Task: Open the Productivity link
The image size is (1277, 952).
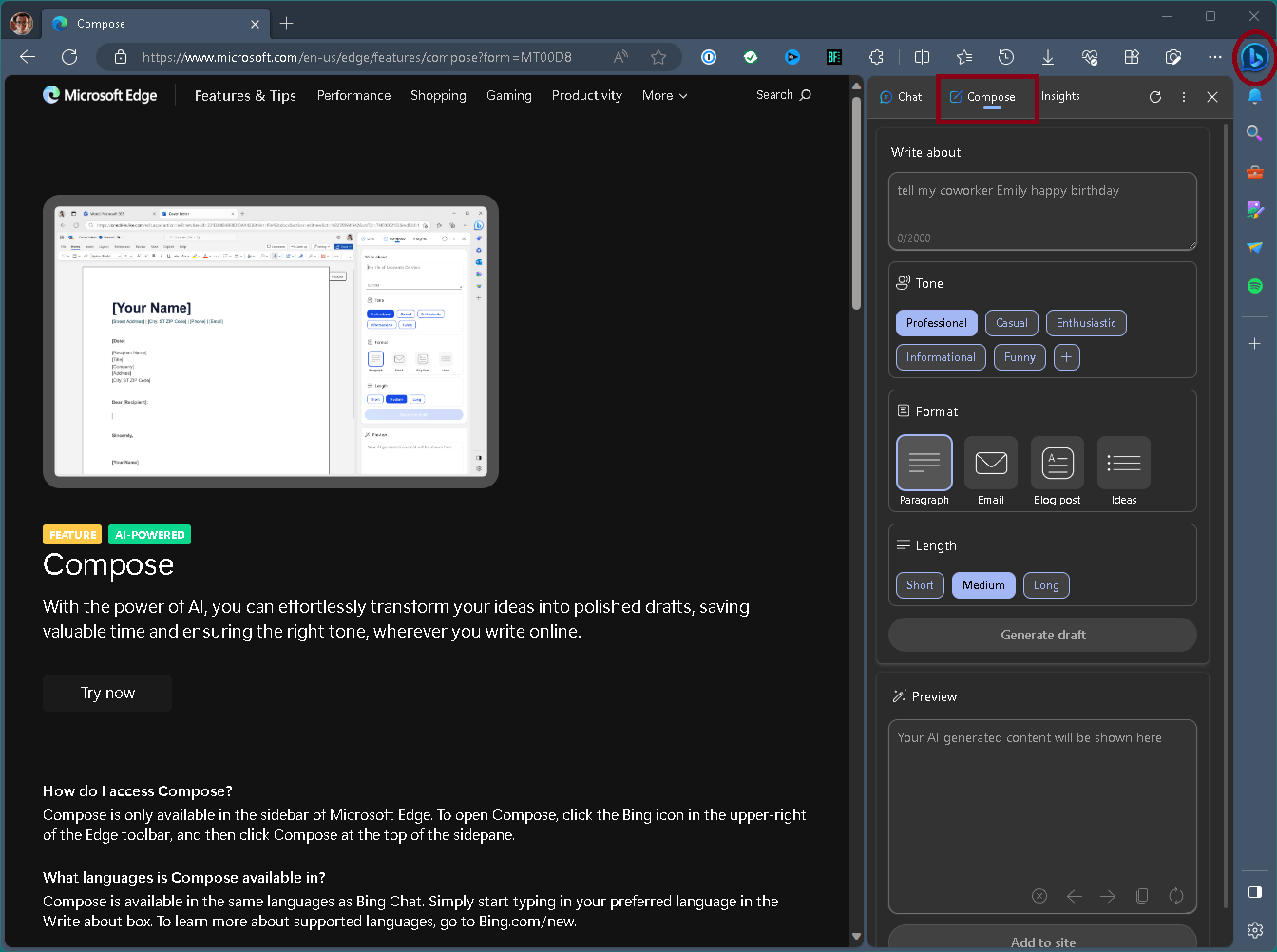Action: pos(587,96)
